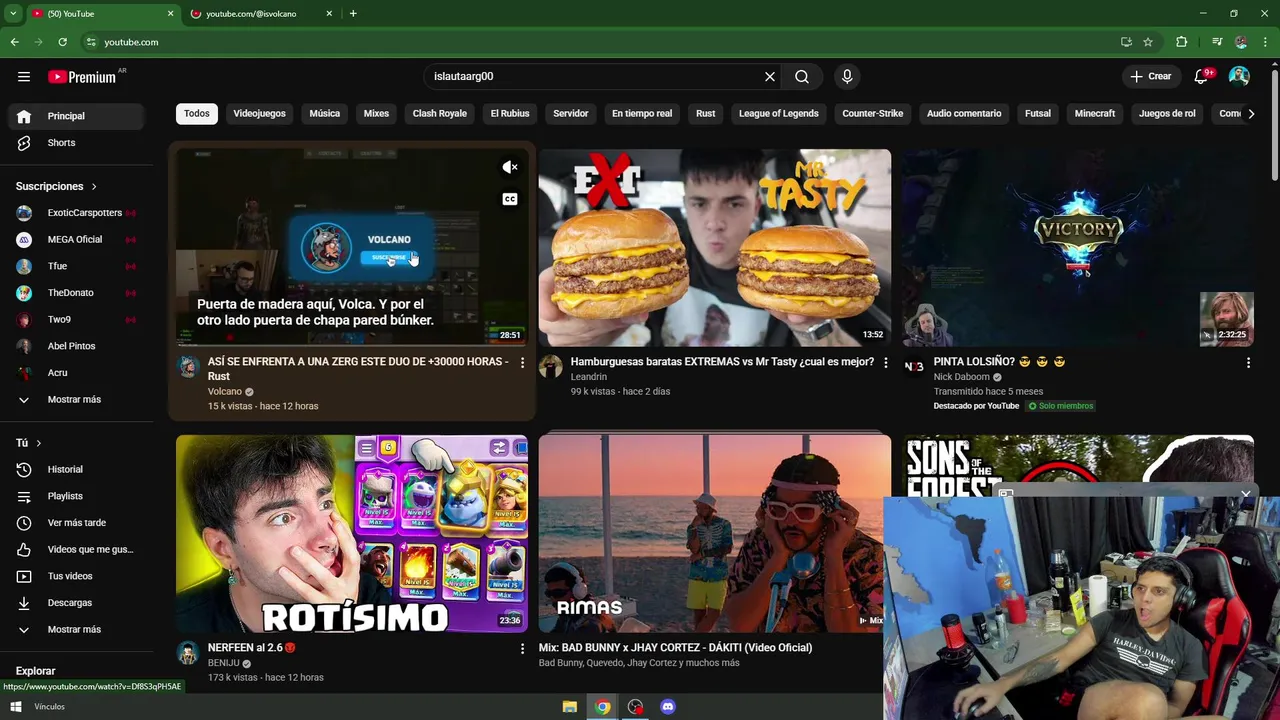Screen dimensions: 1280x720
Task: Select the Música filter chip
Action: (x=324, y=113)
